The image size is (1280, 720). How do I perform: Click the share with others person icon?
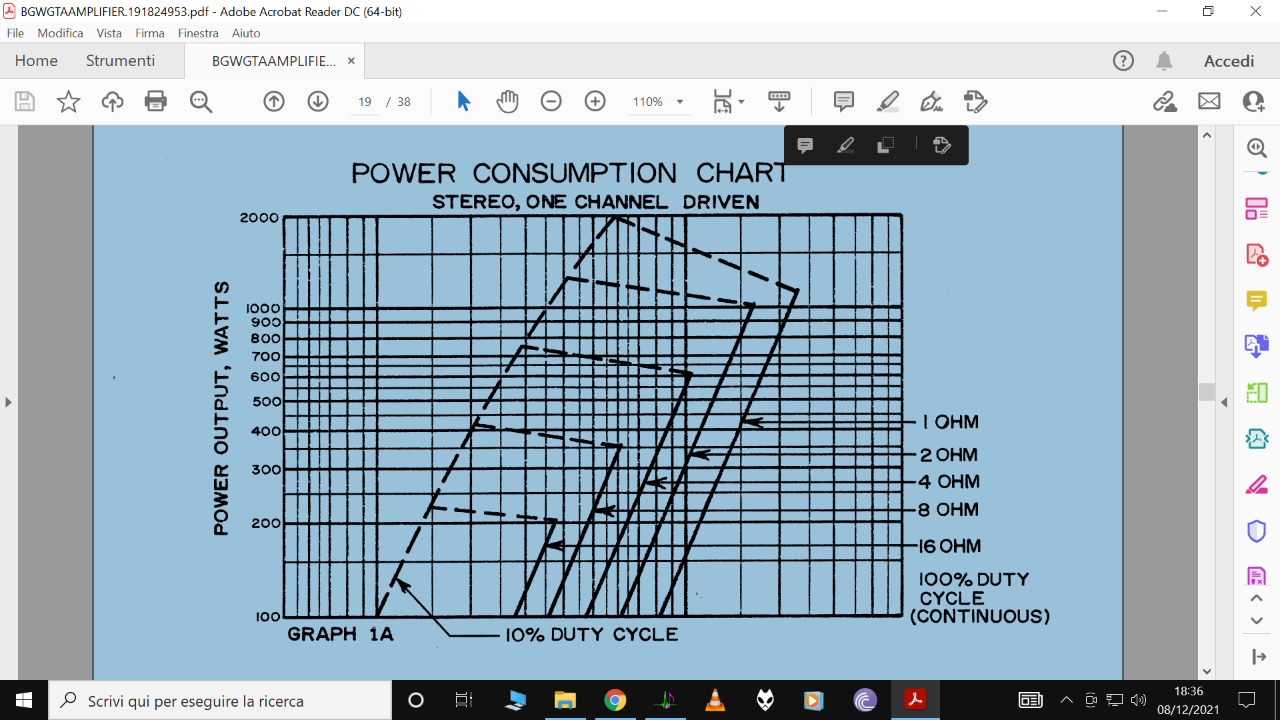[x=1253, y=101]
